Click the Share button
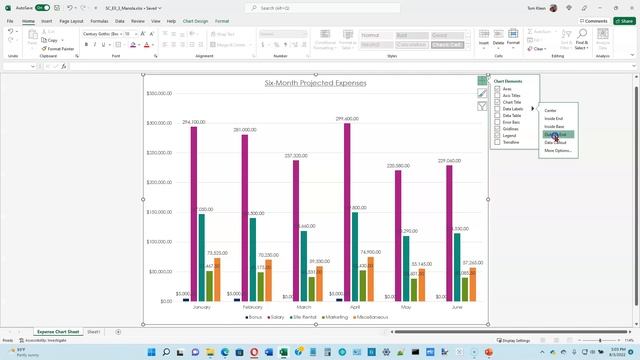Screen dimensions: 640x360 click(x=624, y=21)
